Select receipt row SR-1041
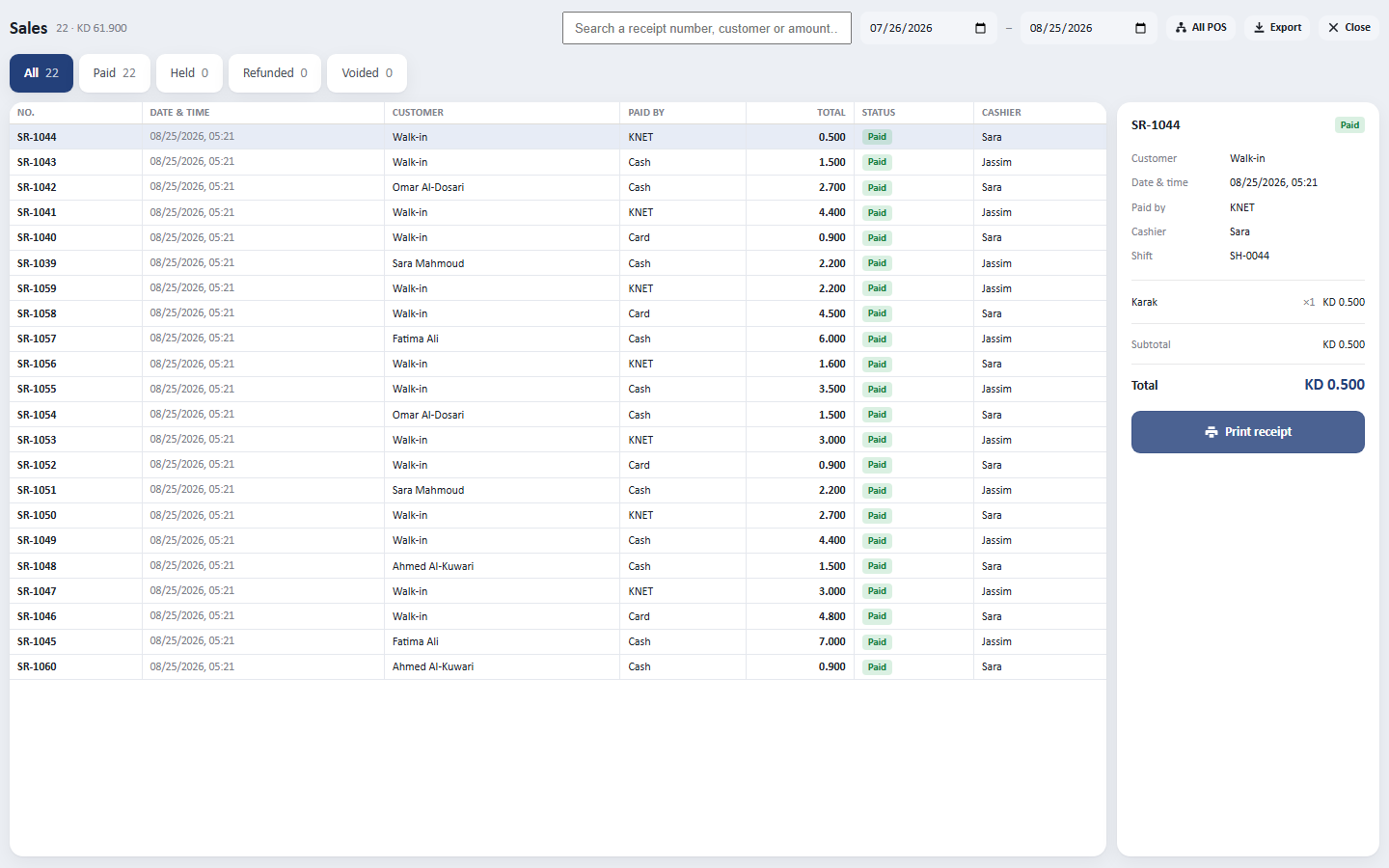Viewport: 1389px width, 868px height. pyautogui.click(x=558, y=212)
